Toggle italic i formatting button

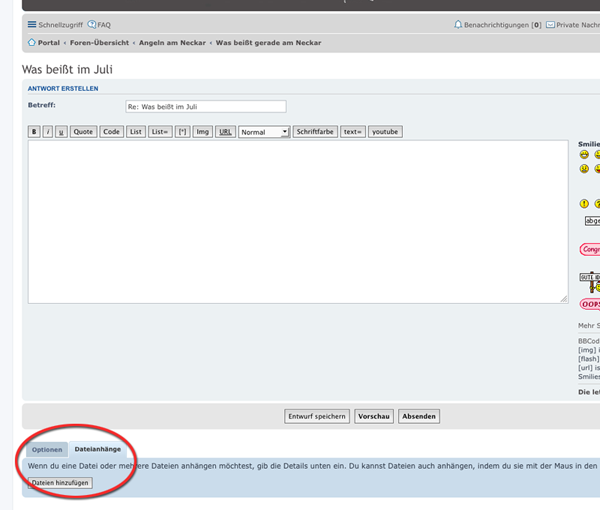(x=48, y=132)
